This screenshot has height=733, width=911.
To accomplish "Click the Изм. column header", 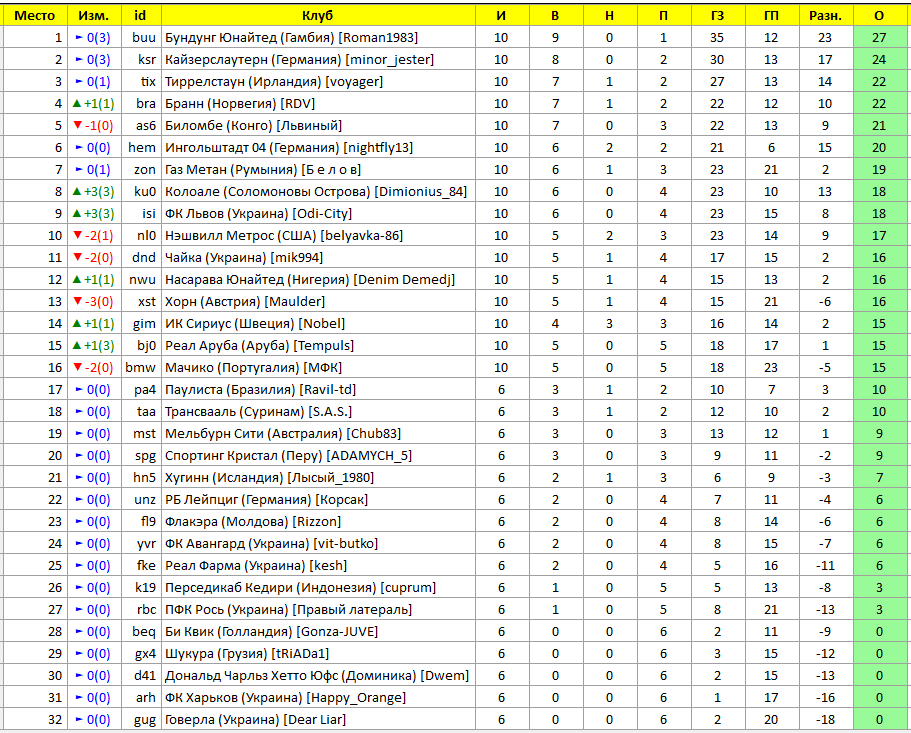I will point(94,16).
